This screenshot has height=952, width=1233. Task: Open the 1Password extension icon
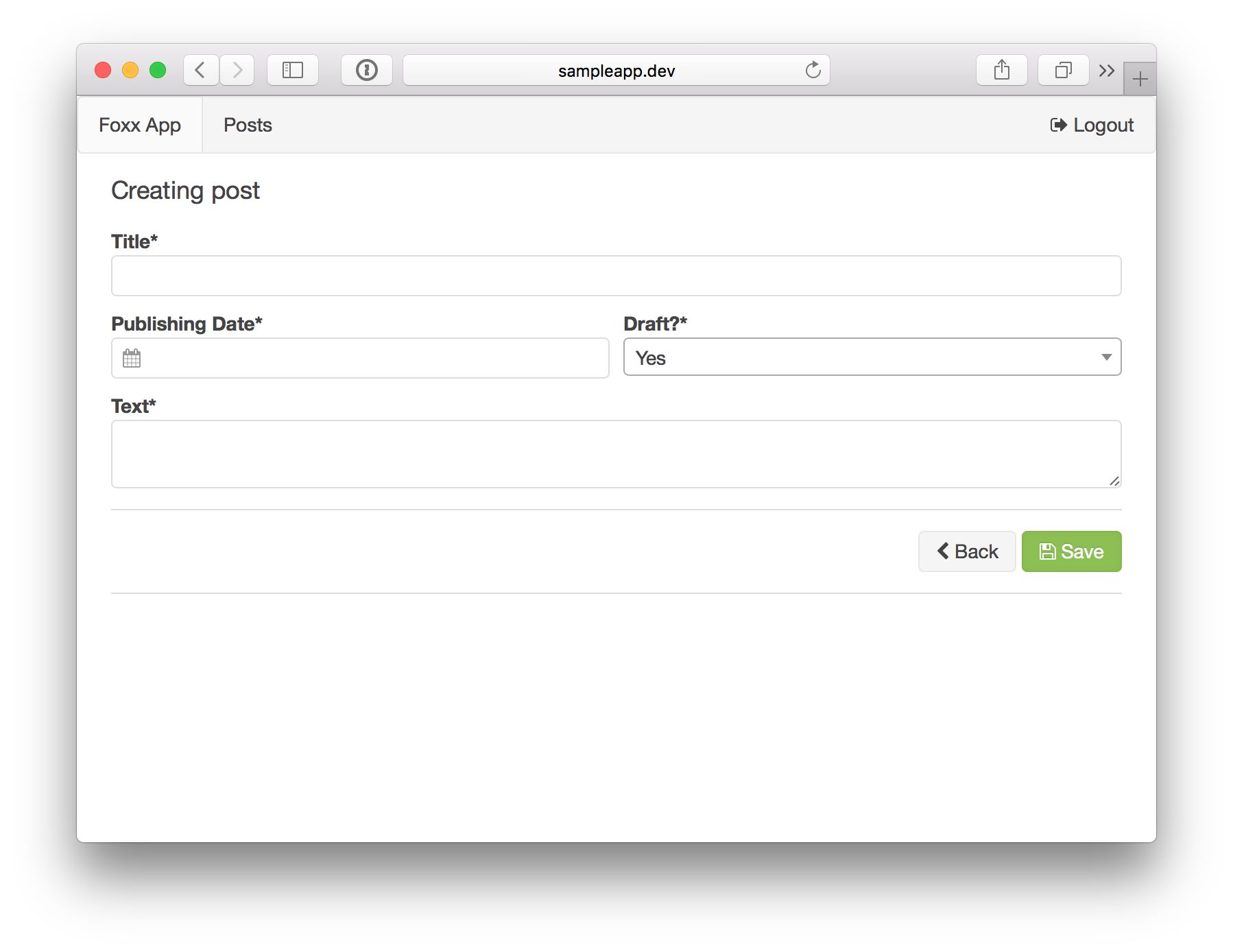(366, 70)
